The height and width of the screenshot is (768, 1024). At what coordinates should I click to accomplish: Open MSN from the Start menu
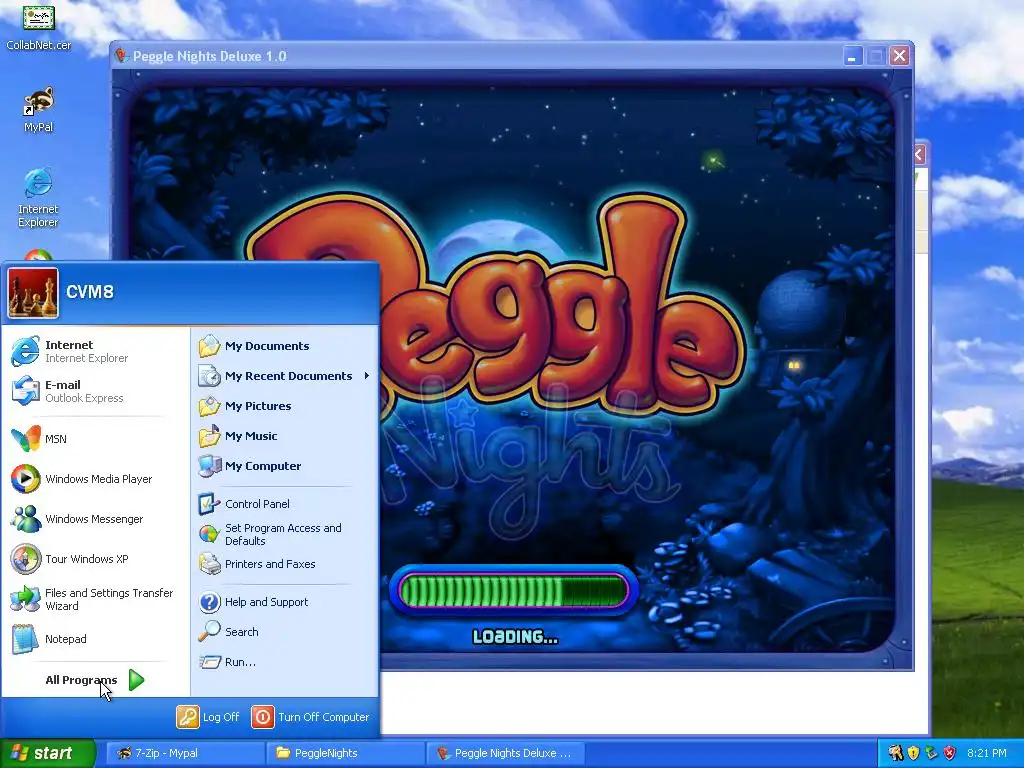[96, 439]
